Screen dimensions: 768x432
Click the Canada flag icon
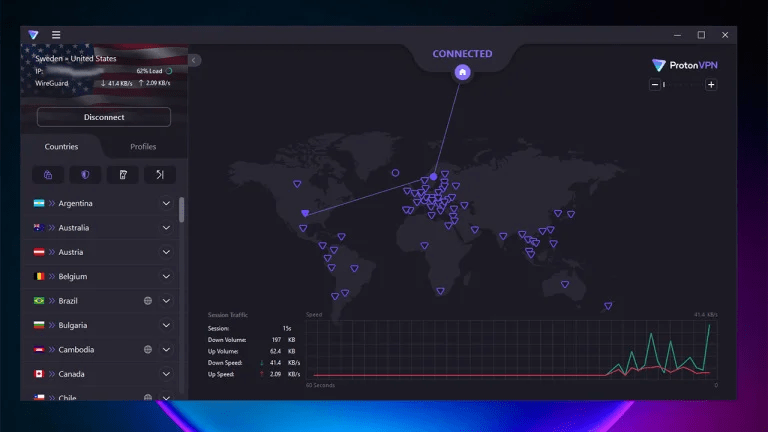pos(39,374)
